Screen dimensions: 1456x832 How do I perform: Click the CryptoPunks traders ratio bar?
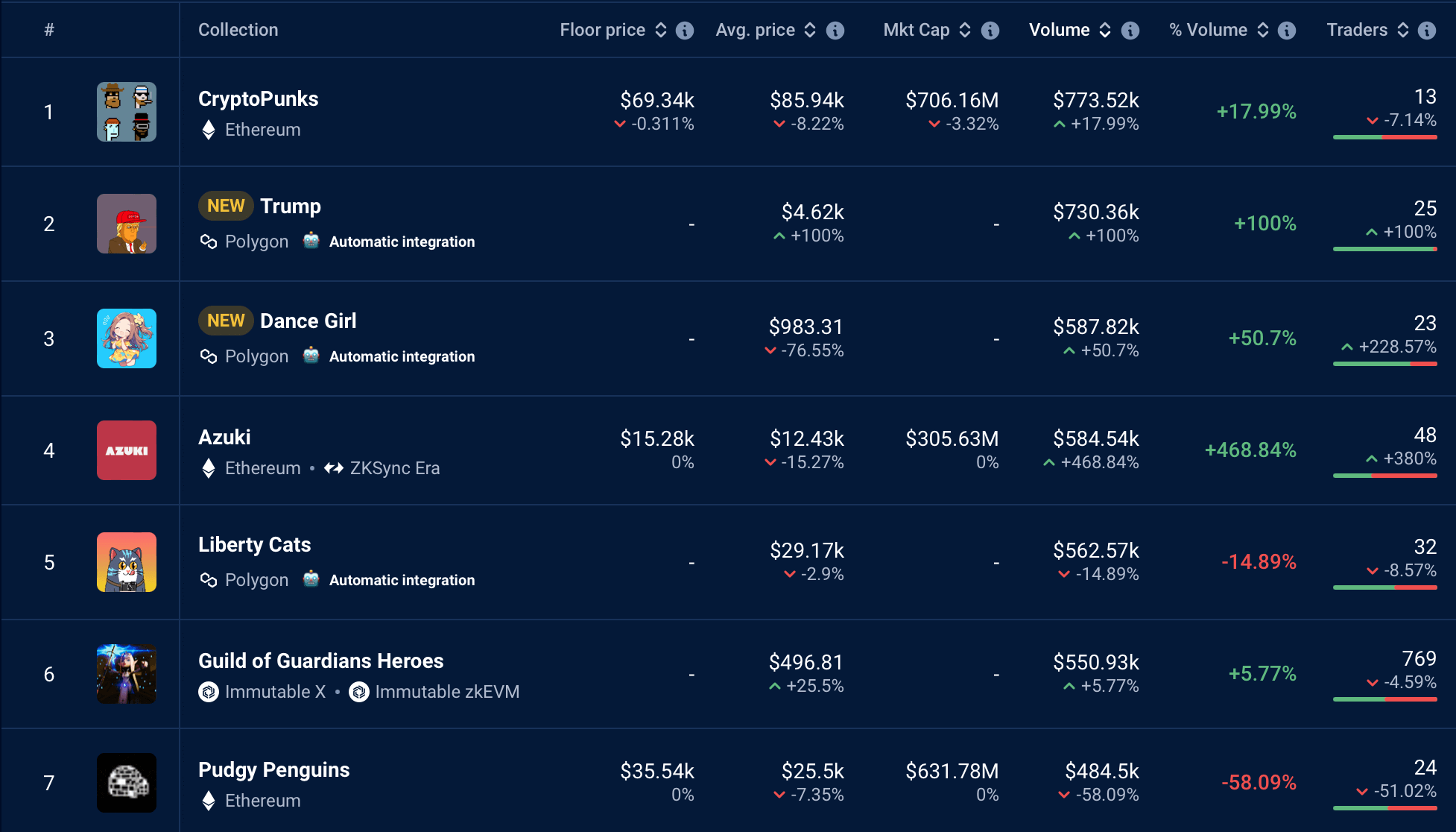click(1385, 137)
